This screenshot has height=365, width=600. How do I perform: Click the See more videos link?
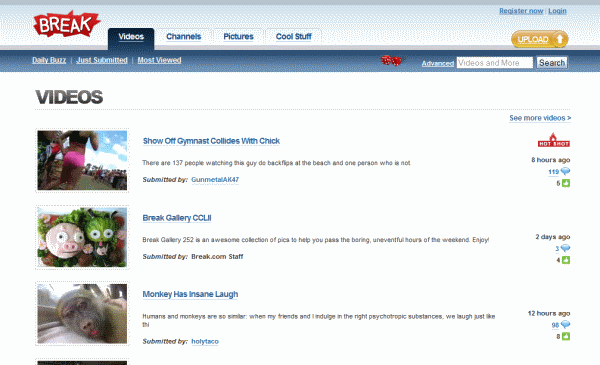(x=540, y=118)
